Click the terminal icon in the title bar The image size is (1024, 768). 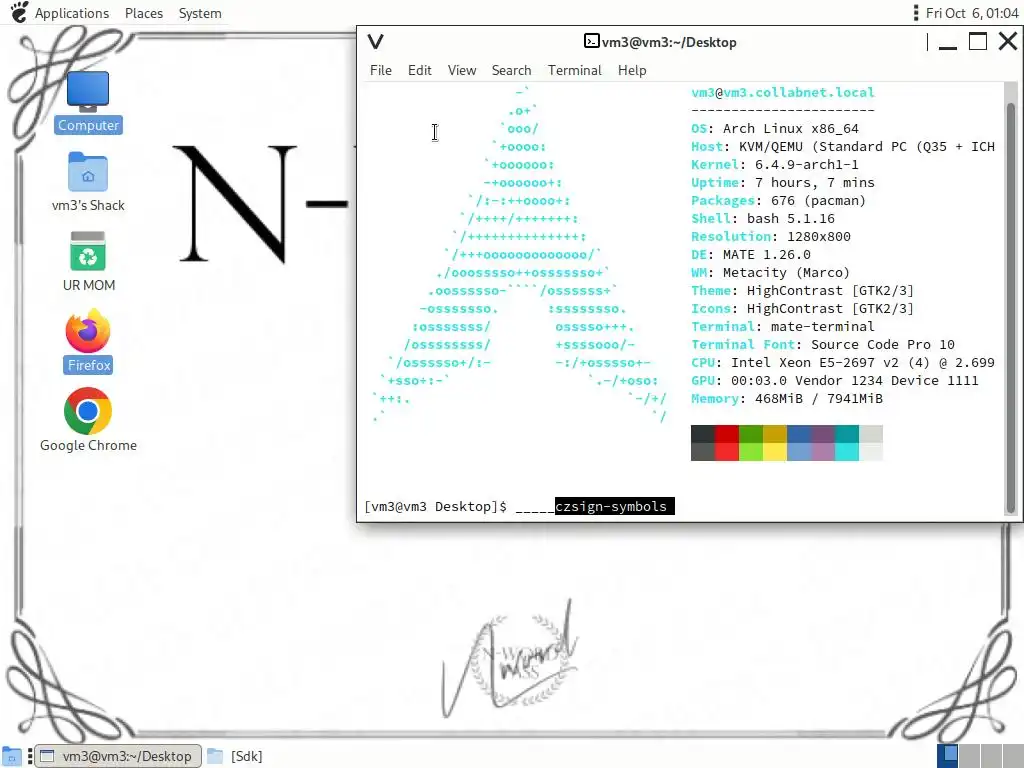[591, 41]
